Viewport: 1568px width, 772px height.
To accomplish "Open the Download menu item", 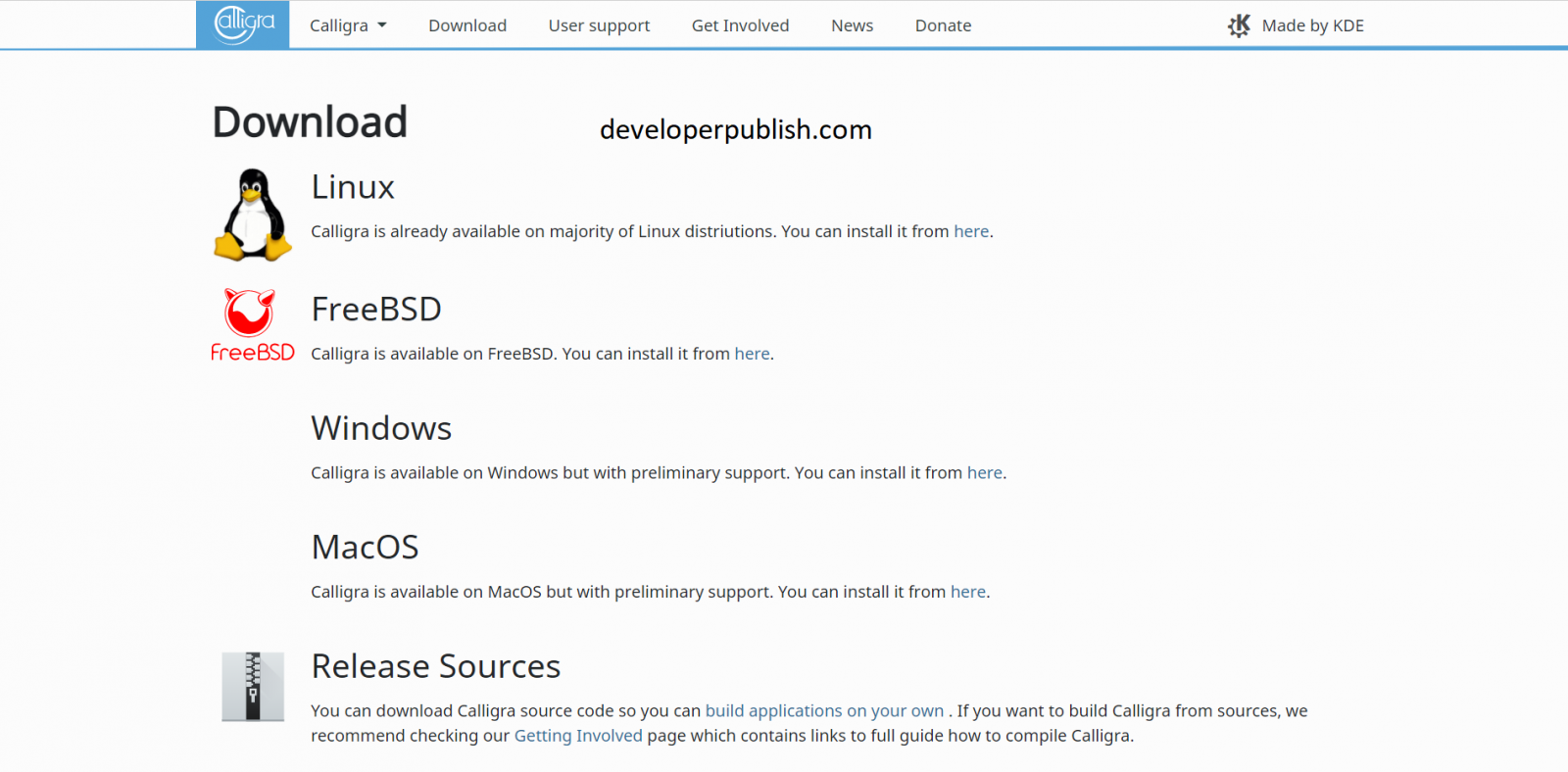I will (467, 25).
